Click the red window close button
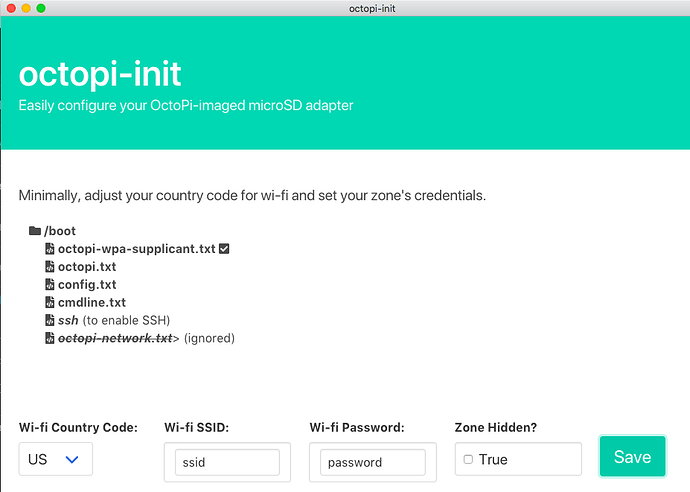690x492 pixels. 11,8
